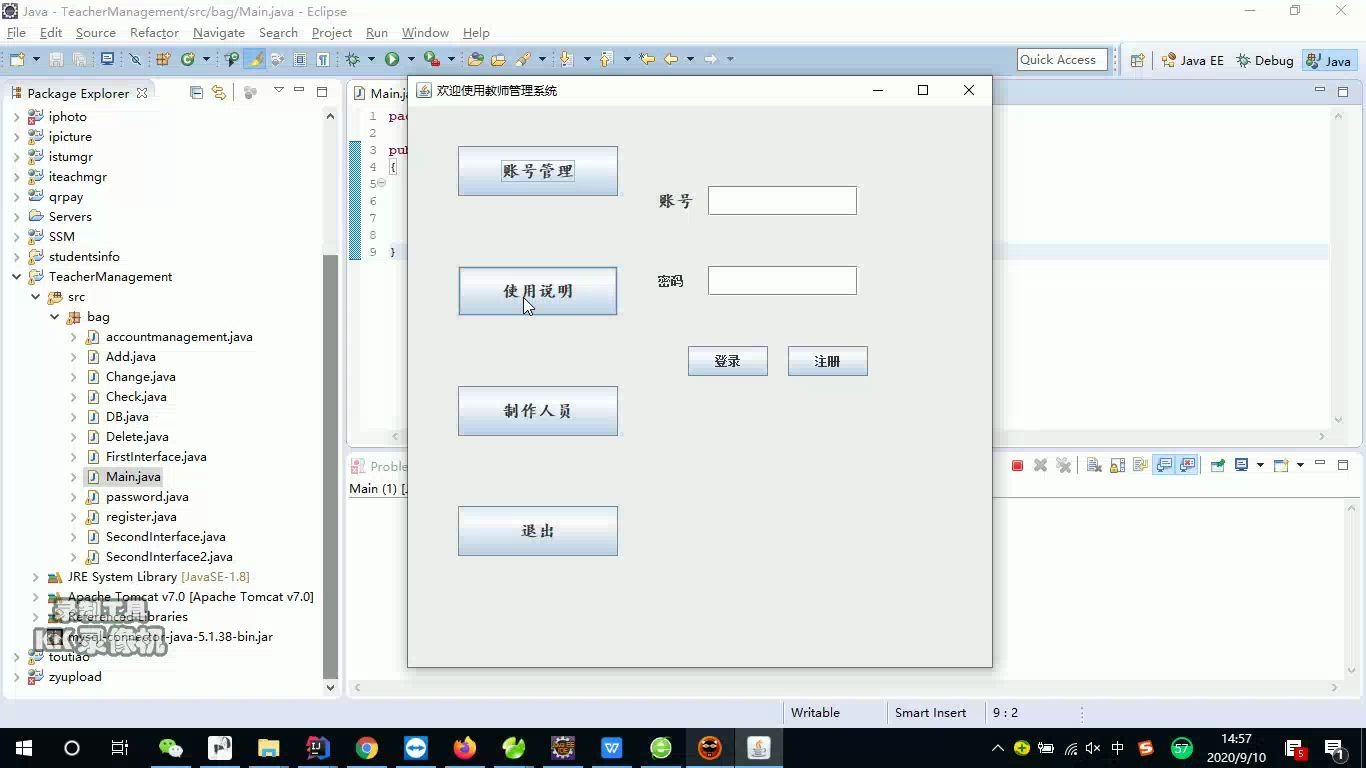Viewport: 1366px width, 768px height.
Task: Collapse the bag package in Package Explorer
Action: coord(54,316)
